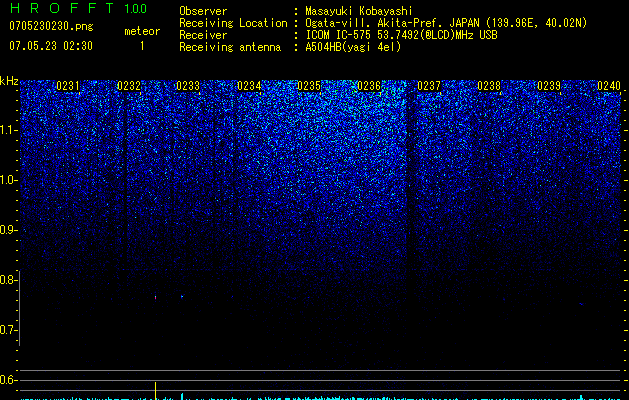629x400 pixels.
Task: Click the cyan echo dot near 0233
Action: 182,296
